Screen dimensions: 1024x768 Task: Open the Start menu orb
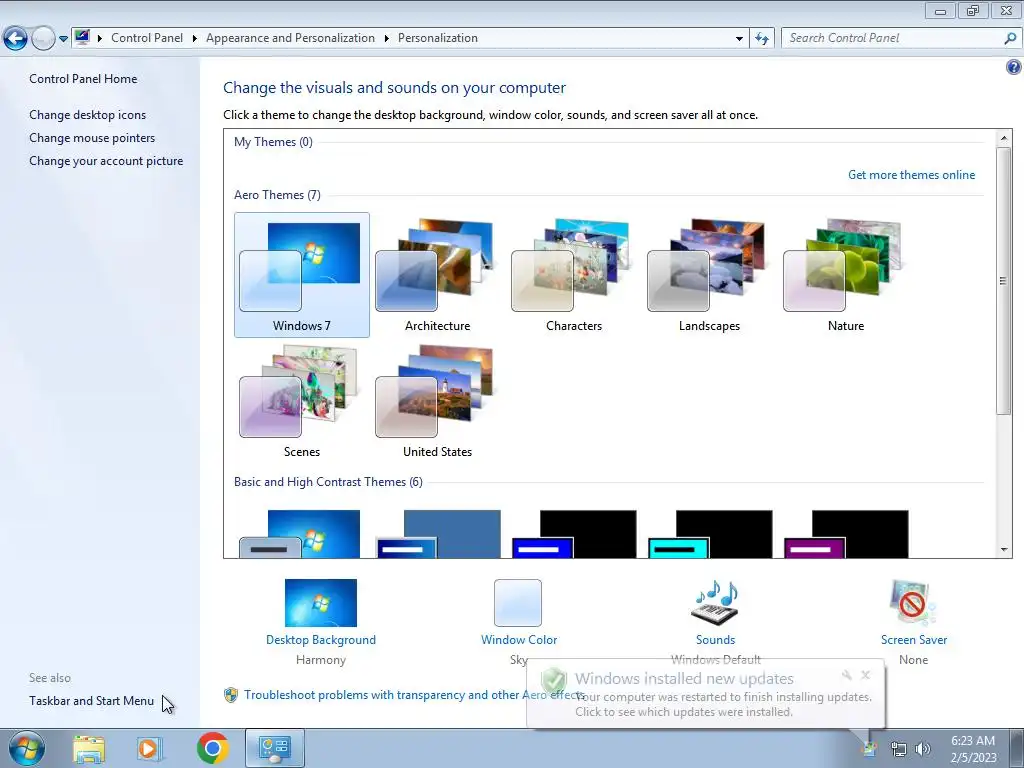tap(26, 748)
